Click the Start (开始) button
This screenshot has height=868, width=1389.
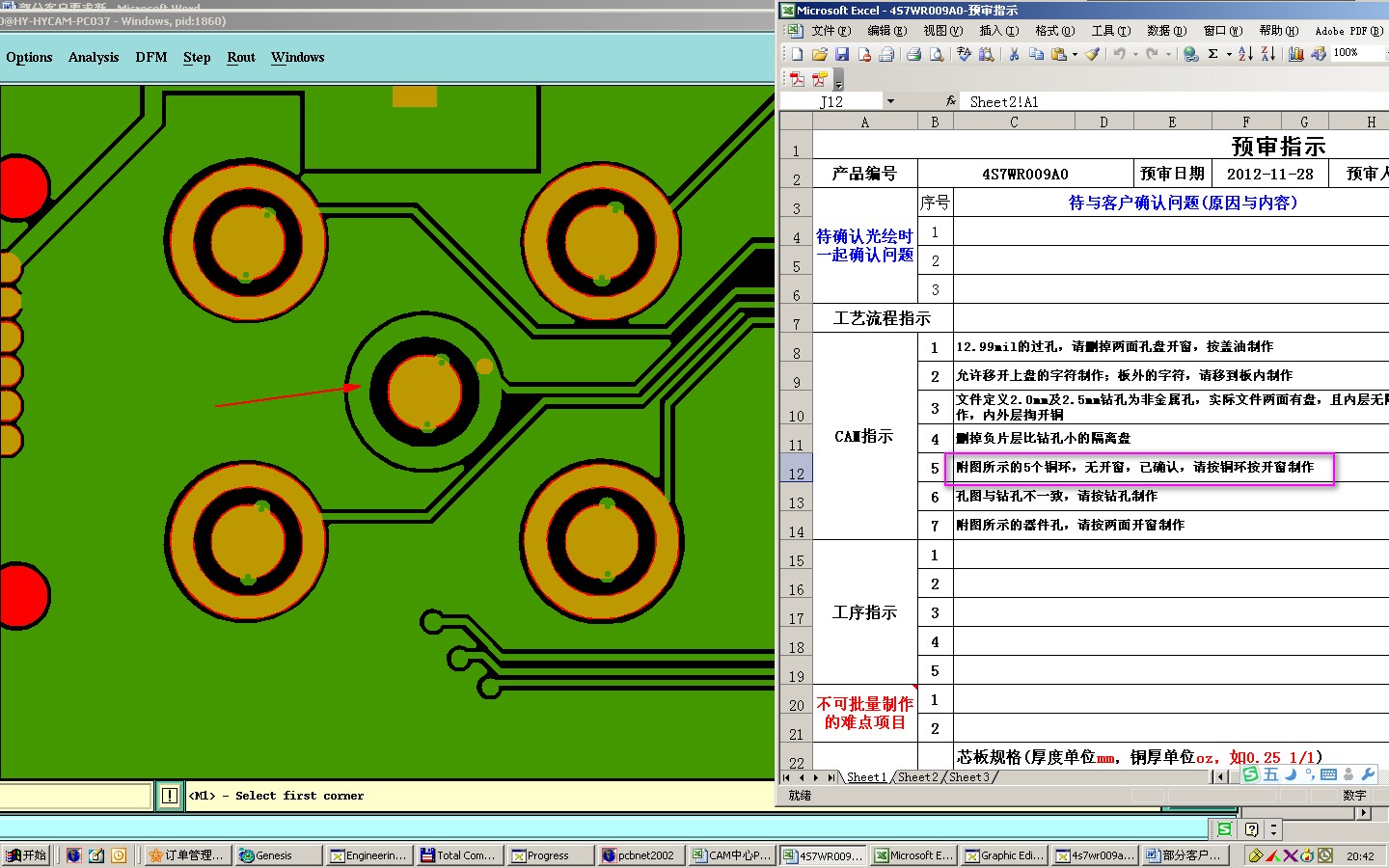click(27, 855)
